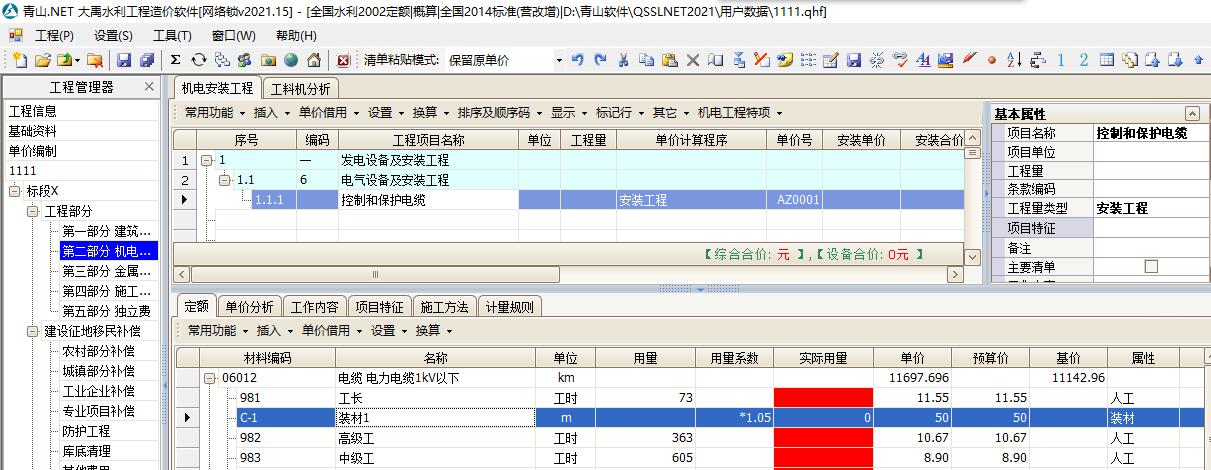
Task: Click the redo arrow icon
Action: coord(600,60)
